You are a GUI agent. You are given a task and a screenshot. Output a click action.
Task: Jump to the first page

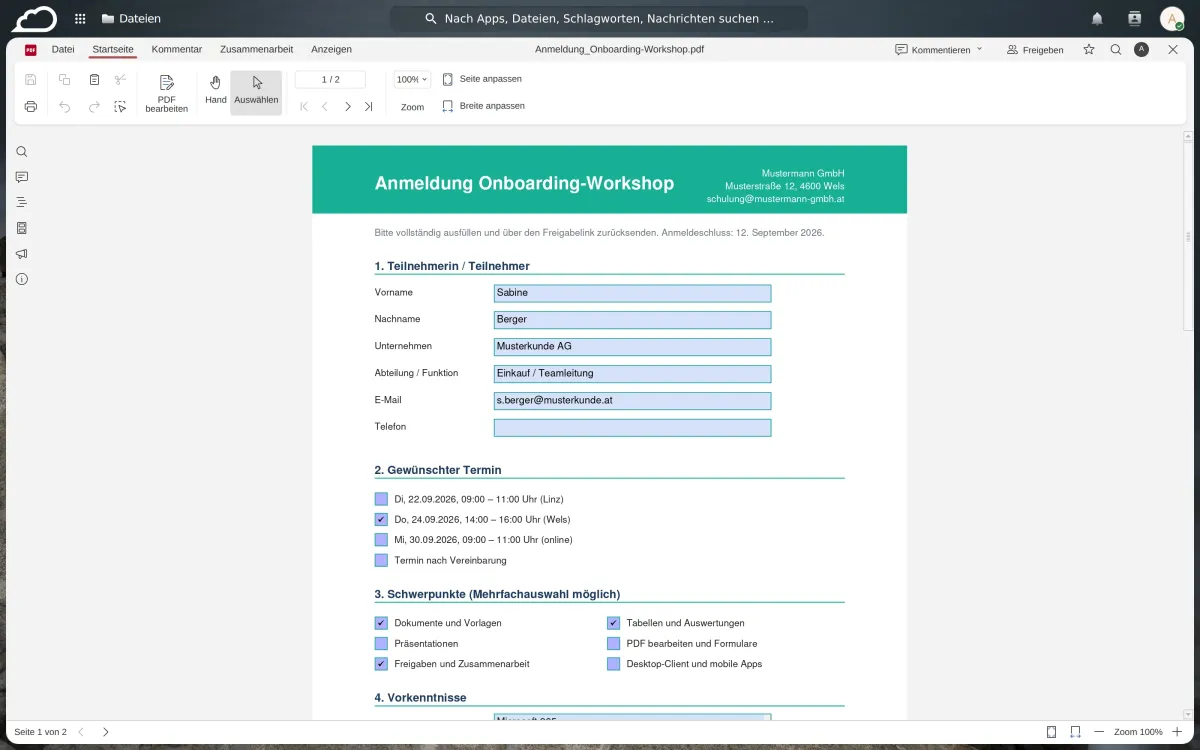pyautogui.click(x=304, y=106)
